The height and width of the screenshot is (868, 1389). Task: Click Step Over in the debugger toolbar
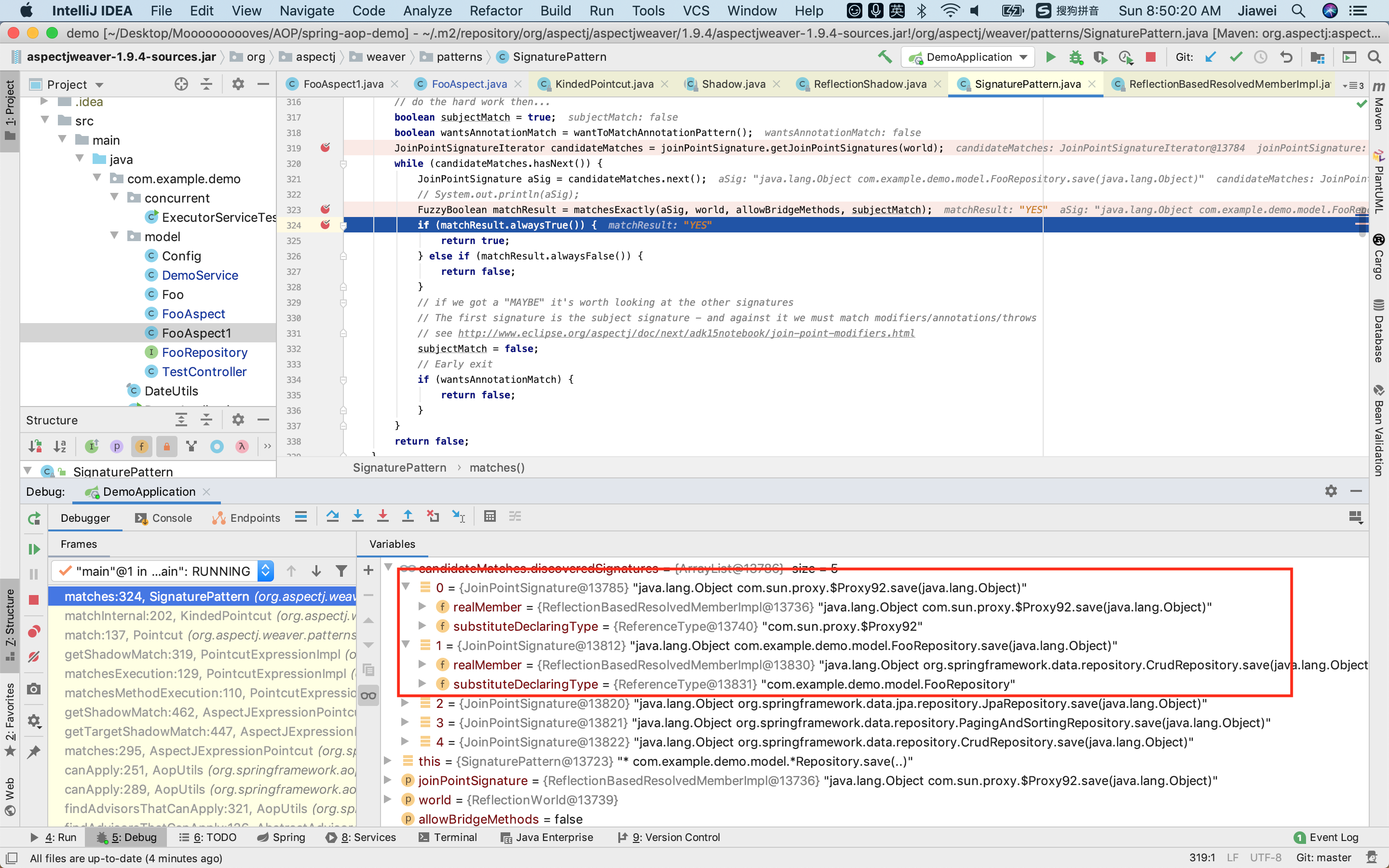[333, 516]
